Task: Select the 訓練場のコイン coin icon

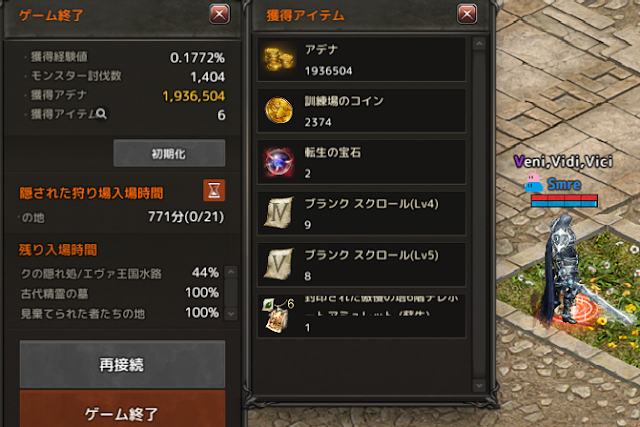Action: [279, 110]
